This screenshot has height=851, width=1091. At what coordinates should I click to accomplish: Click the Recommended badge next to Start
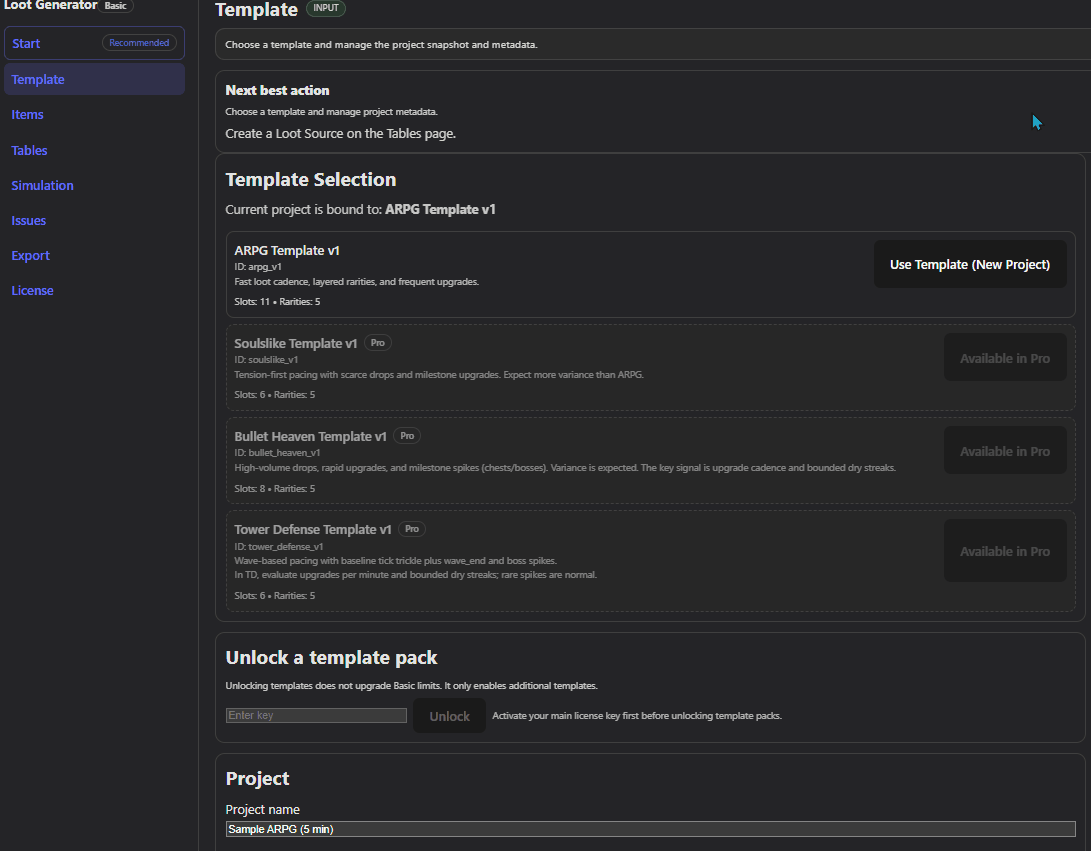tap(140, 43)
